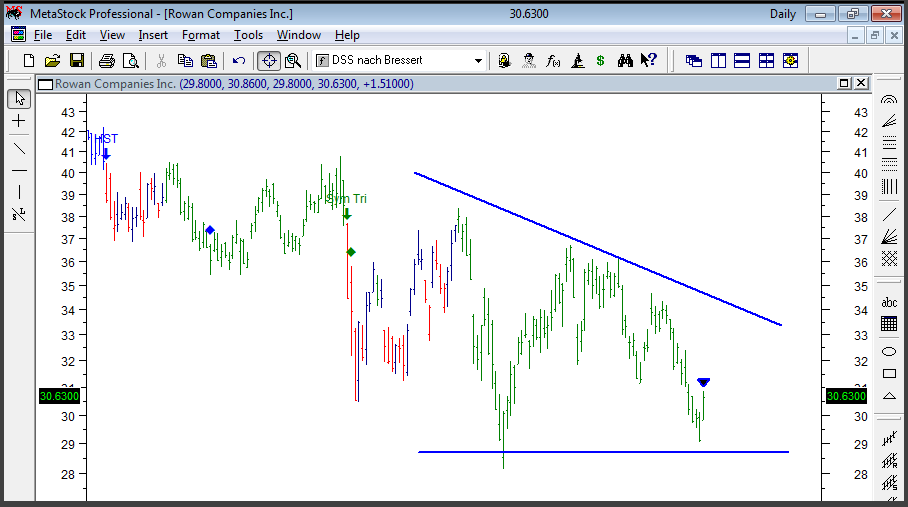Select the Fibonacci Fan tool in right toolbar
Viewport: 908px width, 507px height.
889,121
